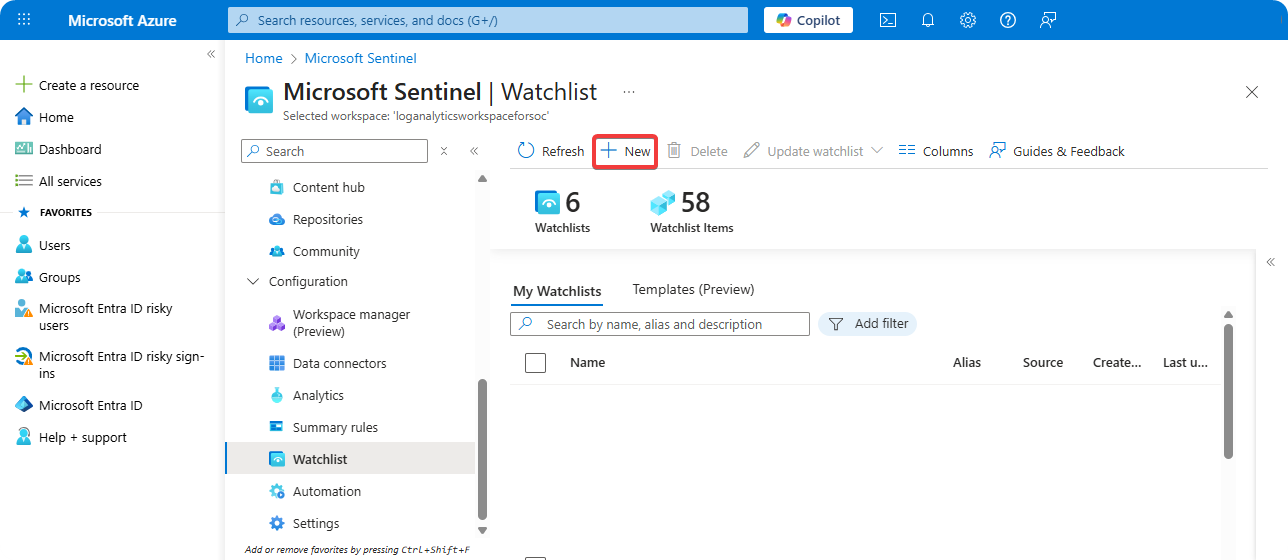The image size is (1288, 560).
Task: Open Data connectors in Sentinel menu
Action: 339,363
